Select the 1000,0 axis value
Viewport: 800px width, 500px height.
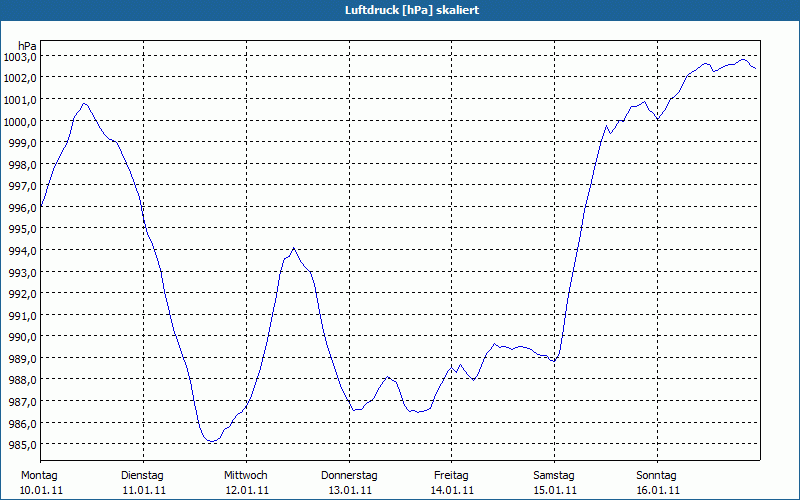point(20,121)
